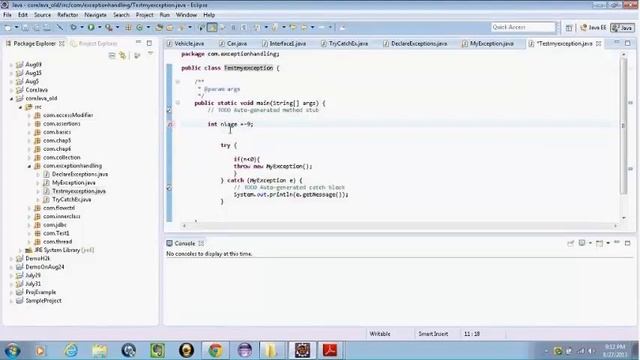
Task: Open the Debug configurations dropdown arrow
Action: click(x=82, y=27)
